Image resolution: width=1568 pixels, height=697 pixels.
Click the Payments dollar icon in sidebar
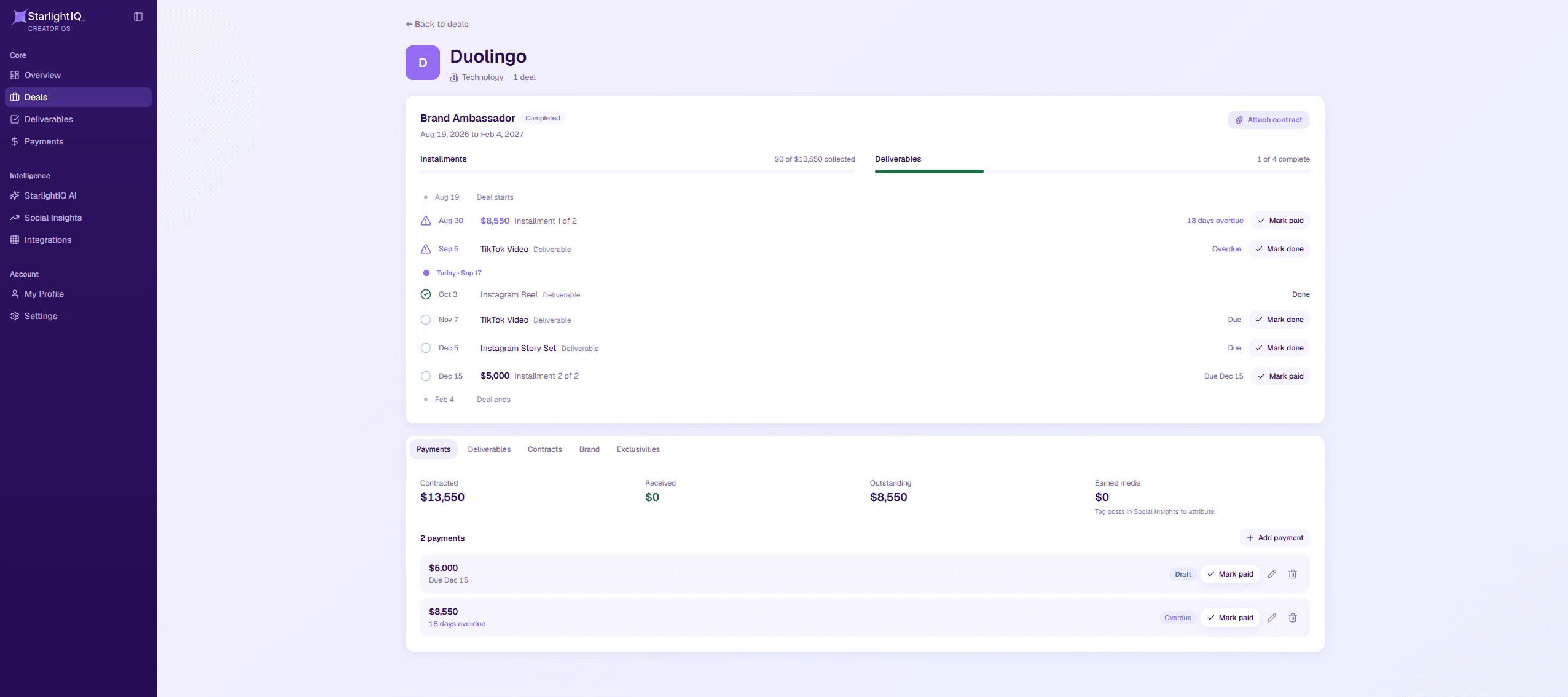[15, 141]
